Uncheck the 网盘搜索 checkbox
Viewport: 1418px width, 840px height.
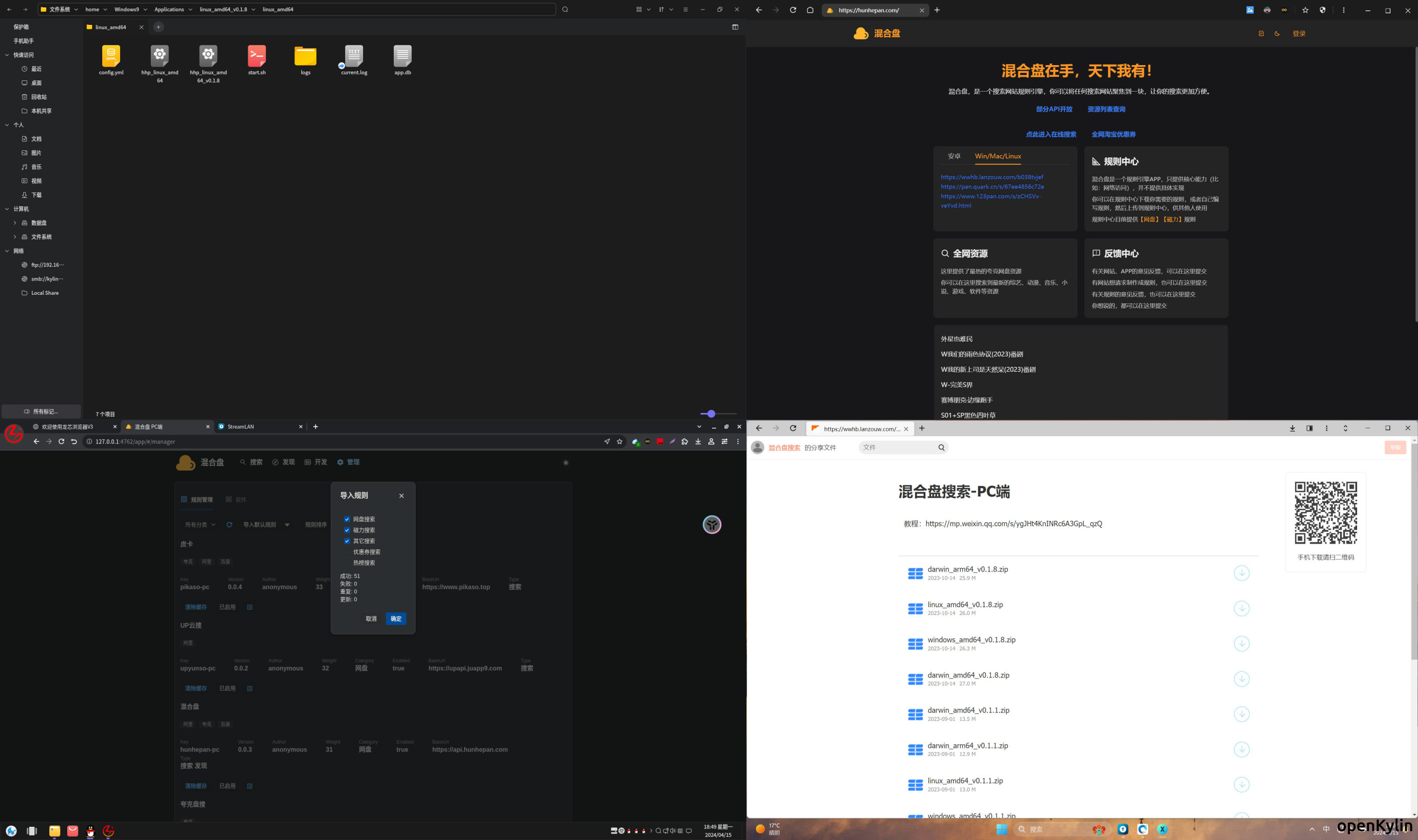tap(347, 519)
